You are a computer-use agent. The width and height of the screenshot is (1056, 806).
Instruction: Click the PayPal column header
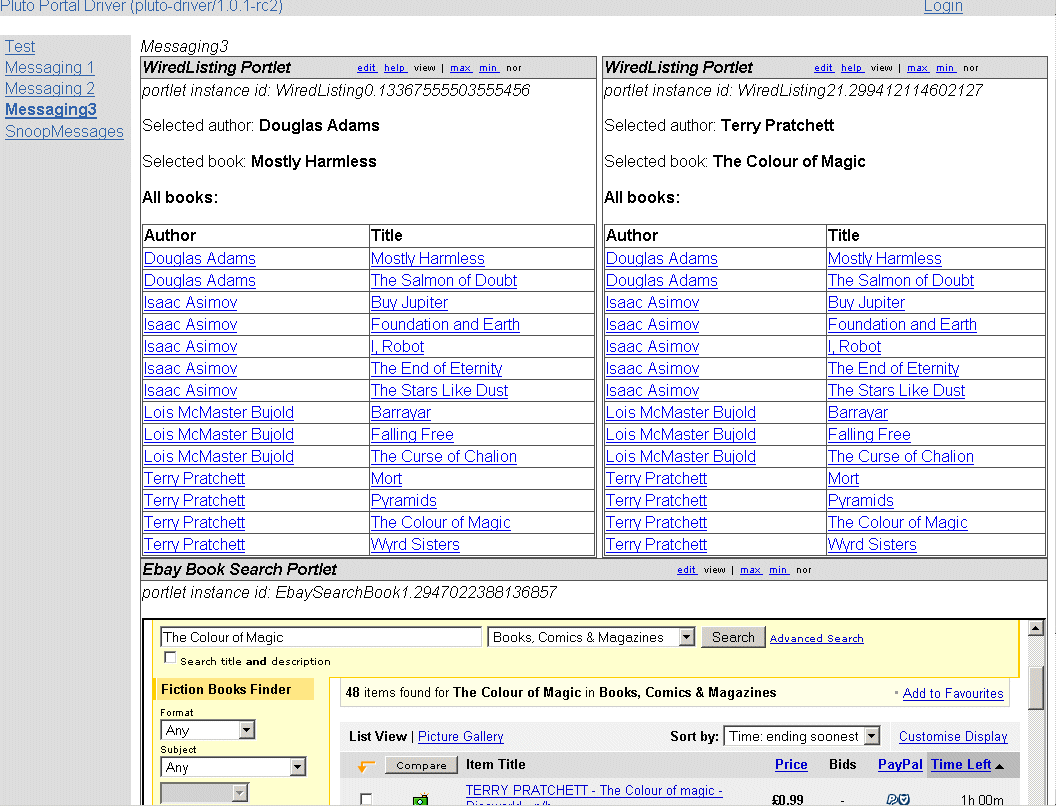pyautogui.click(x=900, y=764)
